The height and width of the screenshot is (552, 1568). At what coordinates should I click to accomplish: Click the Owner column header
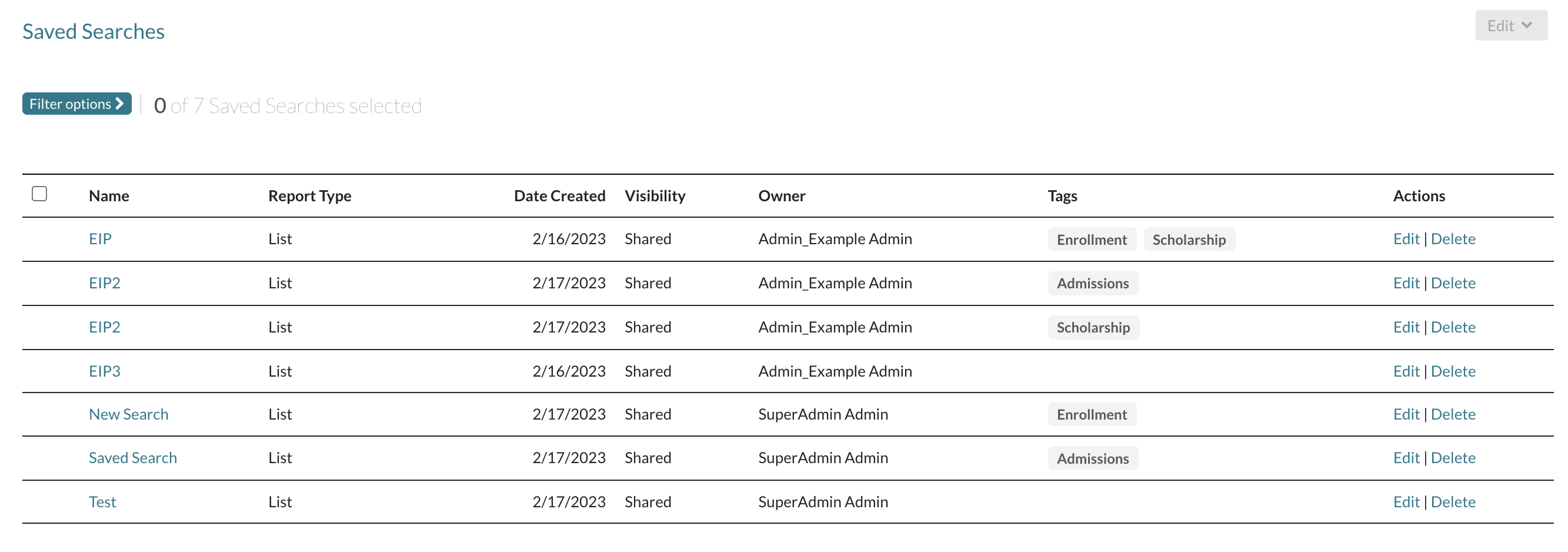pos(782,195)
